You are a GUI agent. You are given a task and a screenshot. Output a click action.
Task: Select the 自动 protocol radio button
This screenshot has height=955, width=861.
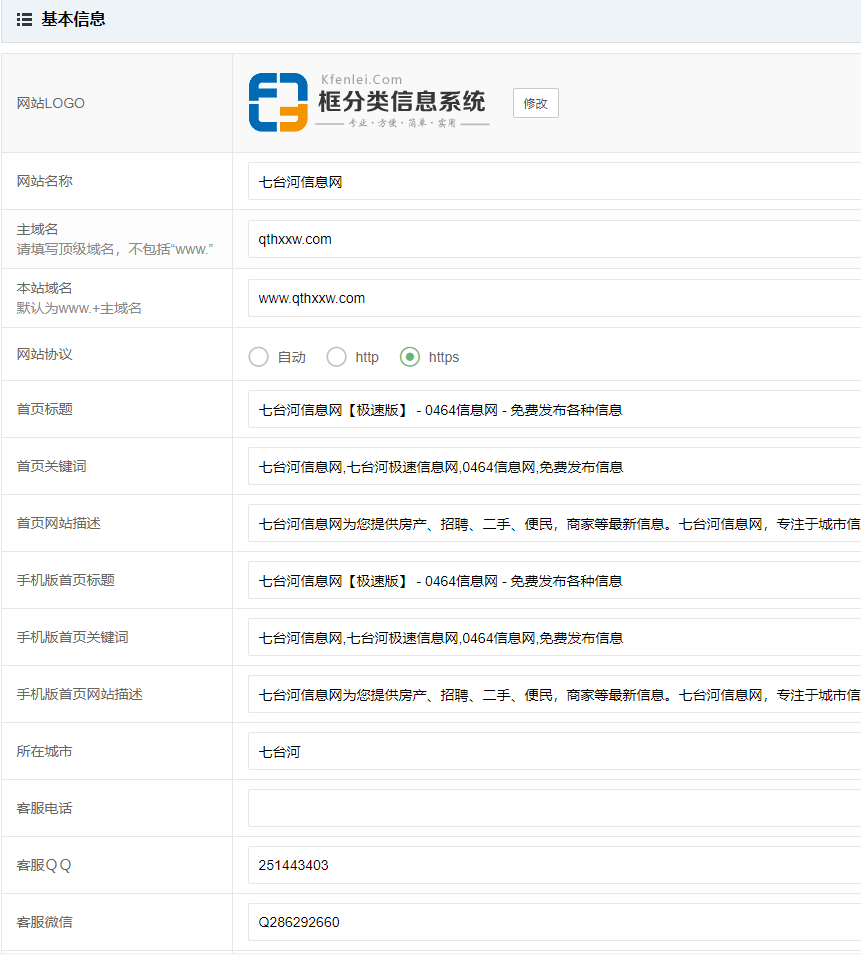point(259,357)
